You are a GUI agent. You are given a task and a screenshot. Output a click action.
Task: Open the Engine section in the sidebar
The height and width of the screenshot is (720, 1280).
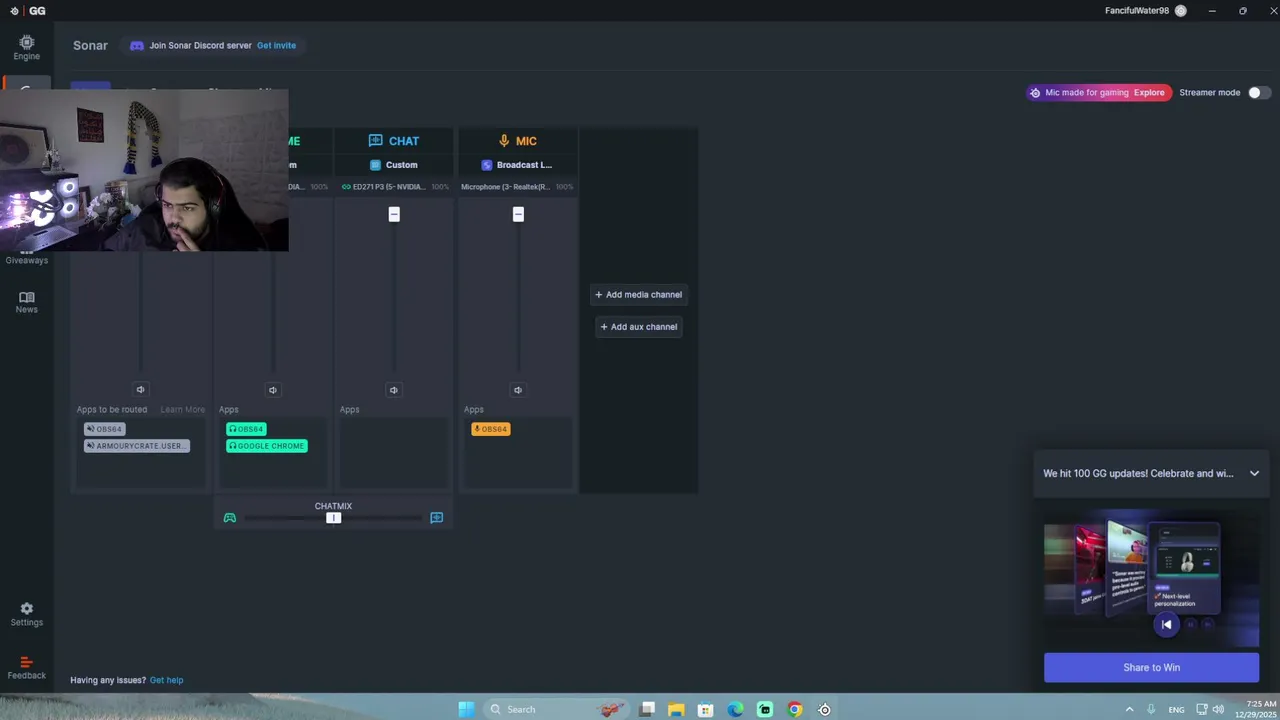26,47
